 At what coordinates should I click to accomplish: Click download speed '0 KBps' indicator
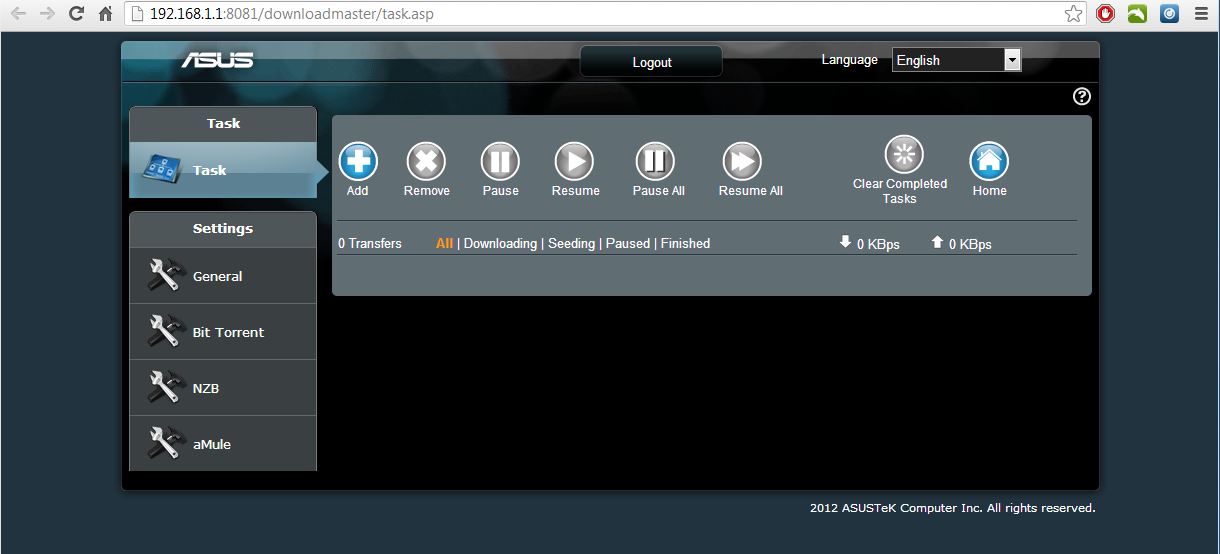(869, 243)
